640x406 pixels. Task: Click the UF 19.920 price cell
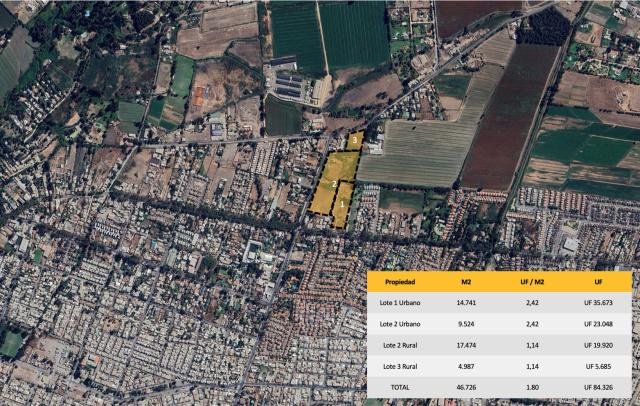tap(598, 345)
